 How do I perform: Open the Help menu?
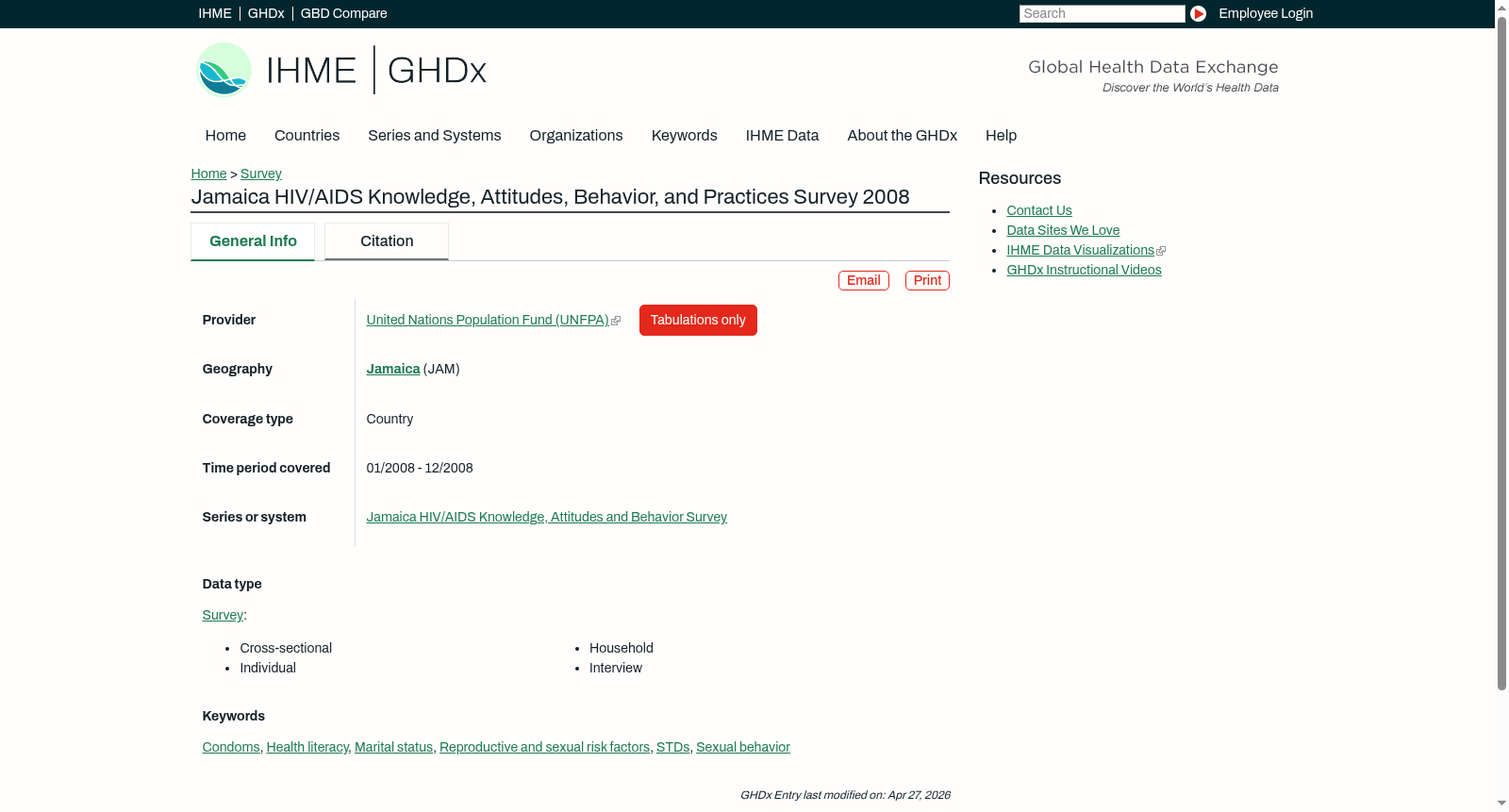tap(1001, 136)
